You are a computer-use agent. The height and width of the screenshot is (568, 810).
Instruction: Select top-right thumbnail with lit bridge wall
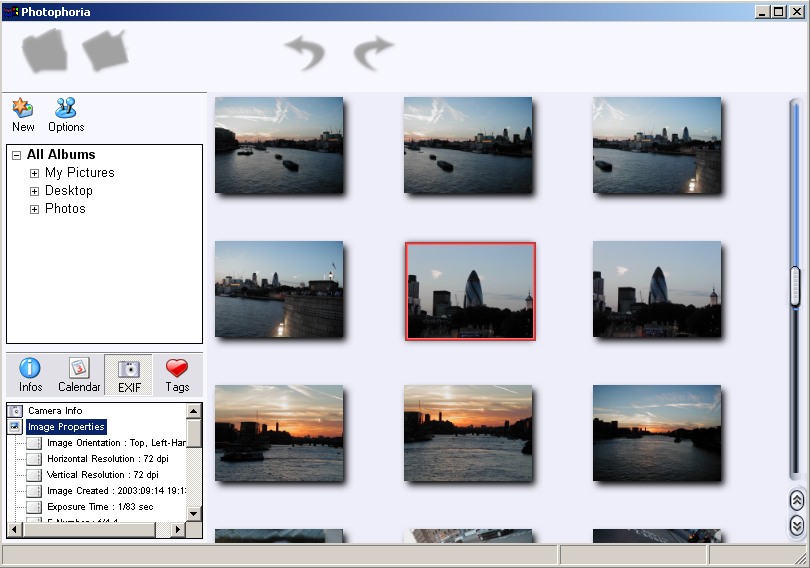657,145
